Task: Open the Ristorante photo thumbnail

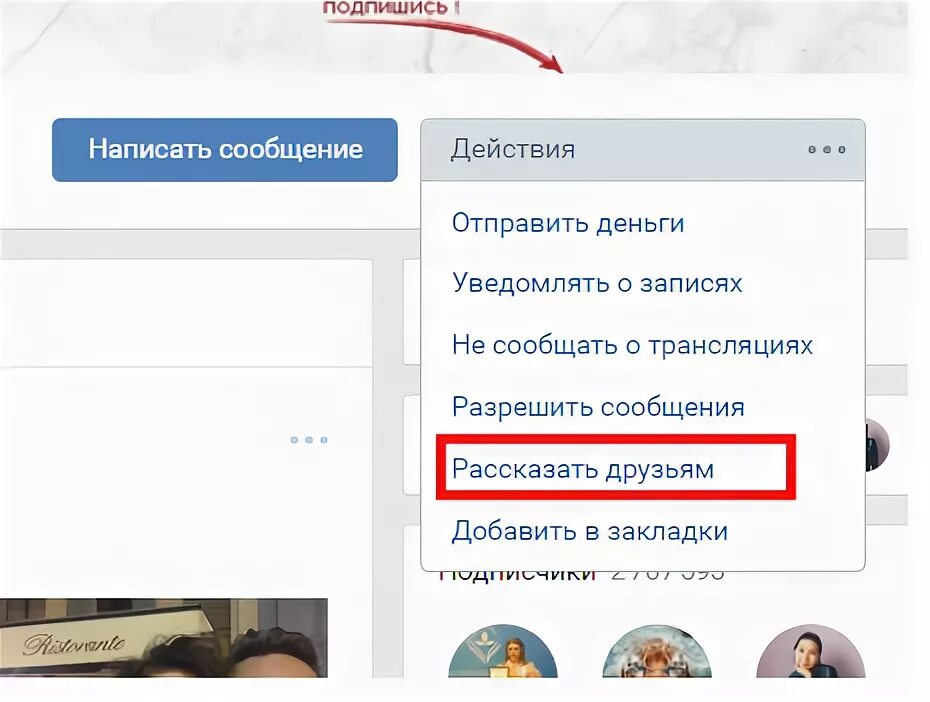Action: [x=164, y=638]
